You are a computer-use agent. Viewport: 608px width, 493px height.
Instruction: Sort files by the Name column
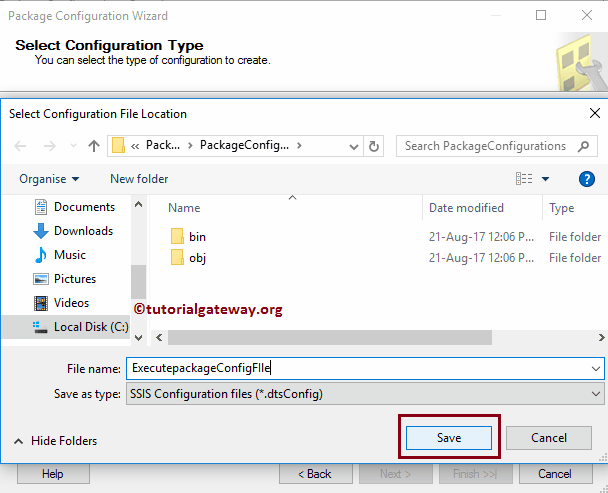point(185,208)
